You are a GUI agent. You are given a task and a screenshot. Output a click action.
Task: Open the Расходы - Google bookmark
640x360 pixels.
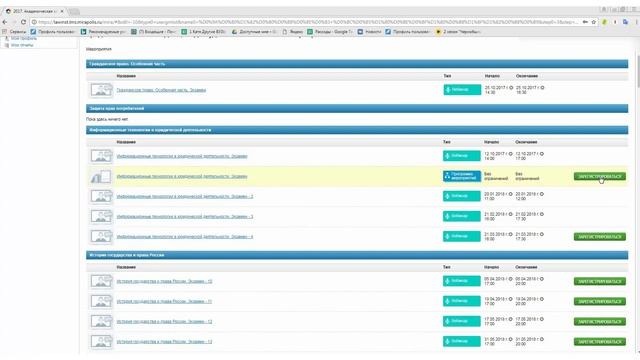(x=330, y=31)
